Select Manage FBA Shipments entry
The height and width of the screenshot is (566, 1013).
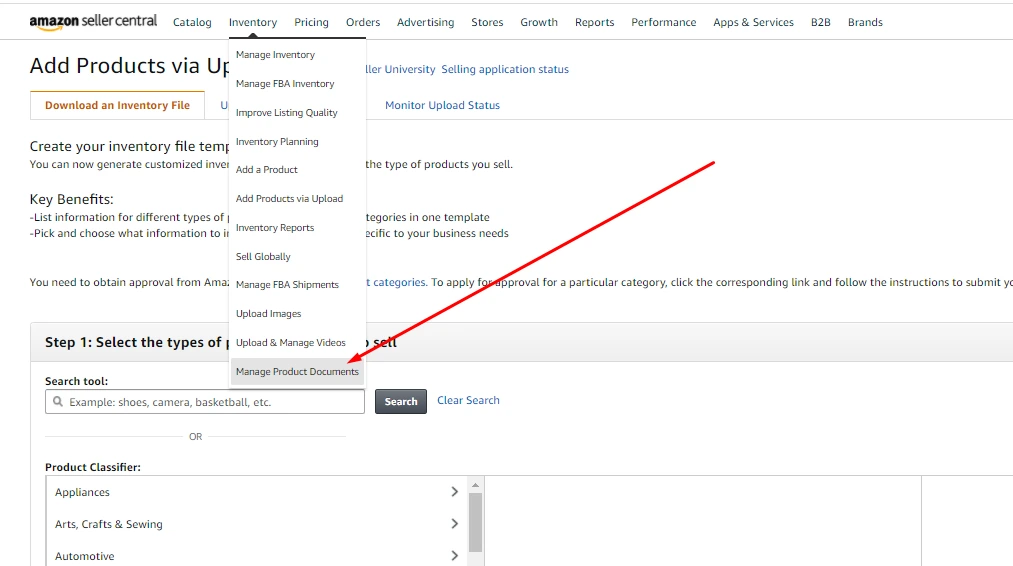(287, 285)
